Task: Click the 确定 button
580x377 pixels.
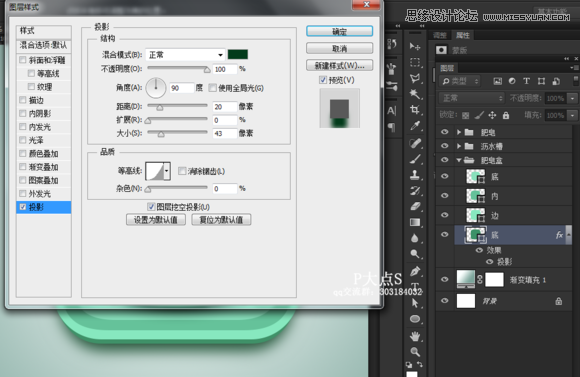Action: click(x=339, y=31)
